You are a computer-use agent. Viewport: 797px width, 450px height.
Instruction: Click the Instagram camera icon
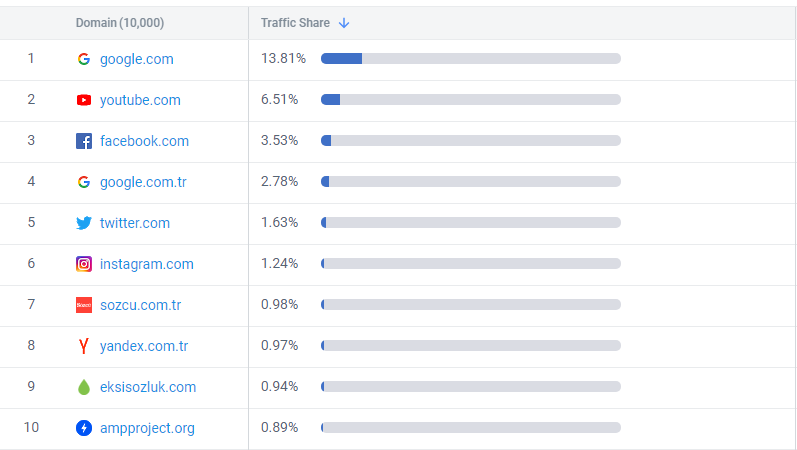pos(84,264)
